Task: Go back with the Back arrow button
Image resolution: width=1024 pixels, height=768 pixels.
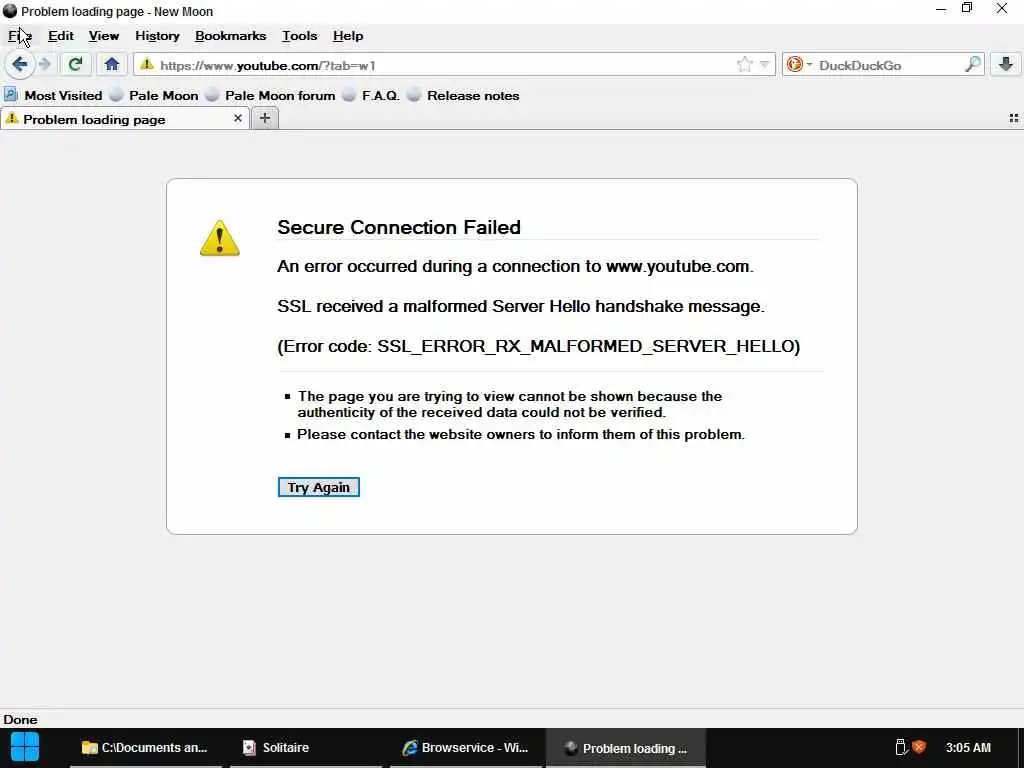Action: (x=20, y=64)
